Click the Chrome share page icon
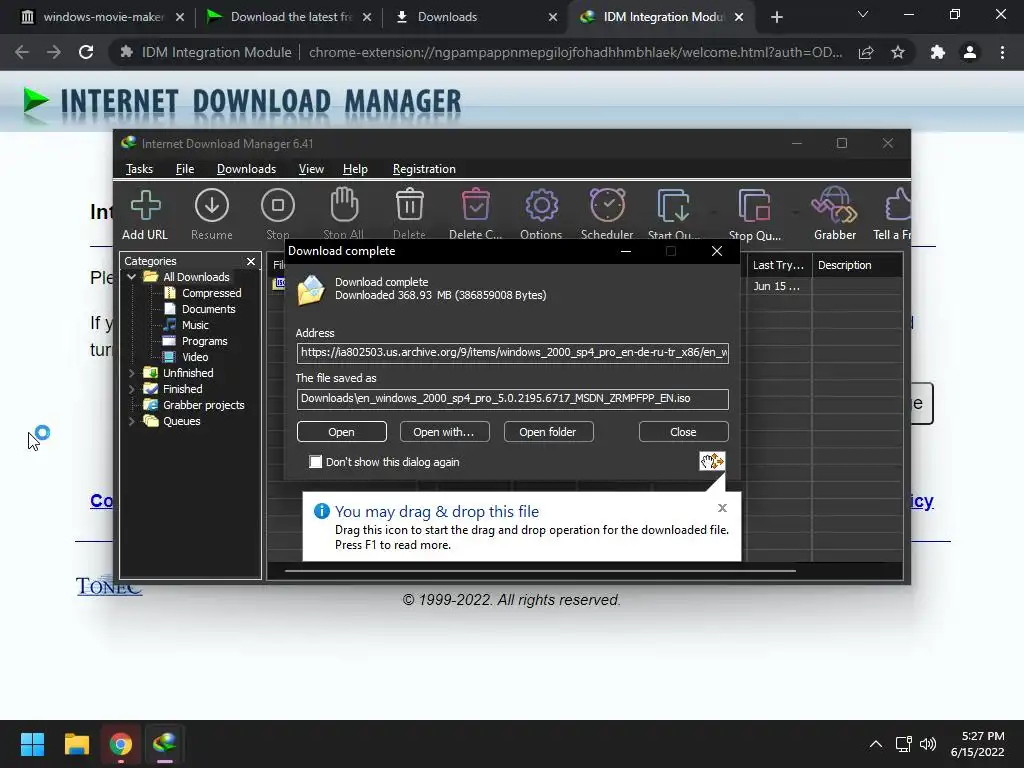The height and width of the screenshot is (768, 1024). [866, 52]
